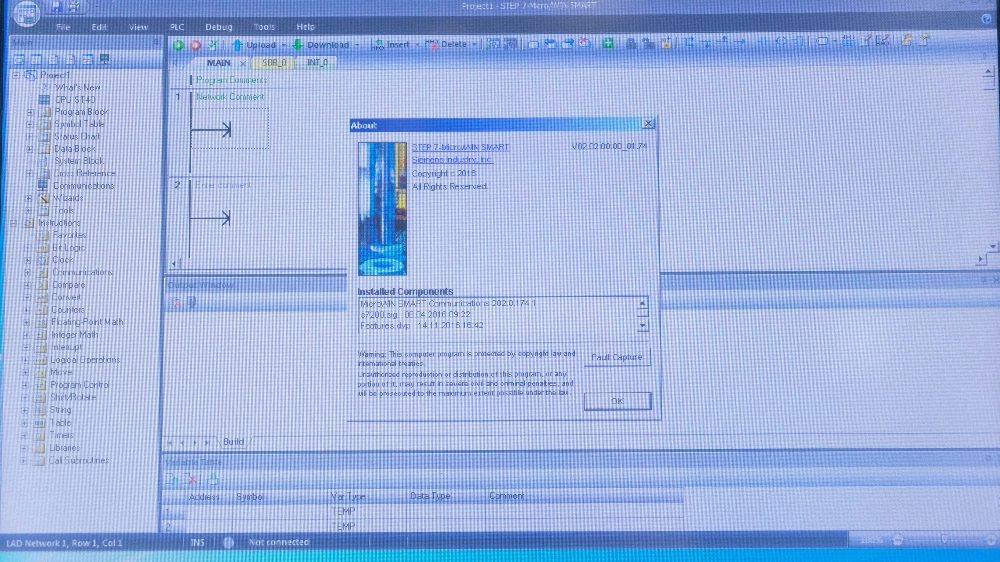
Task: Open the File menu
Action: pyautogui.click(x=62, y=27)
